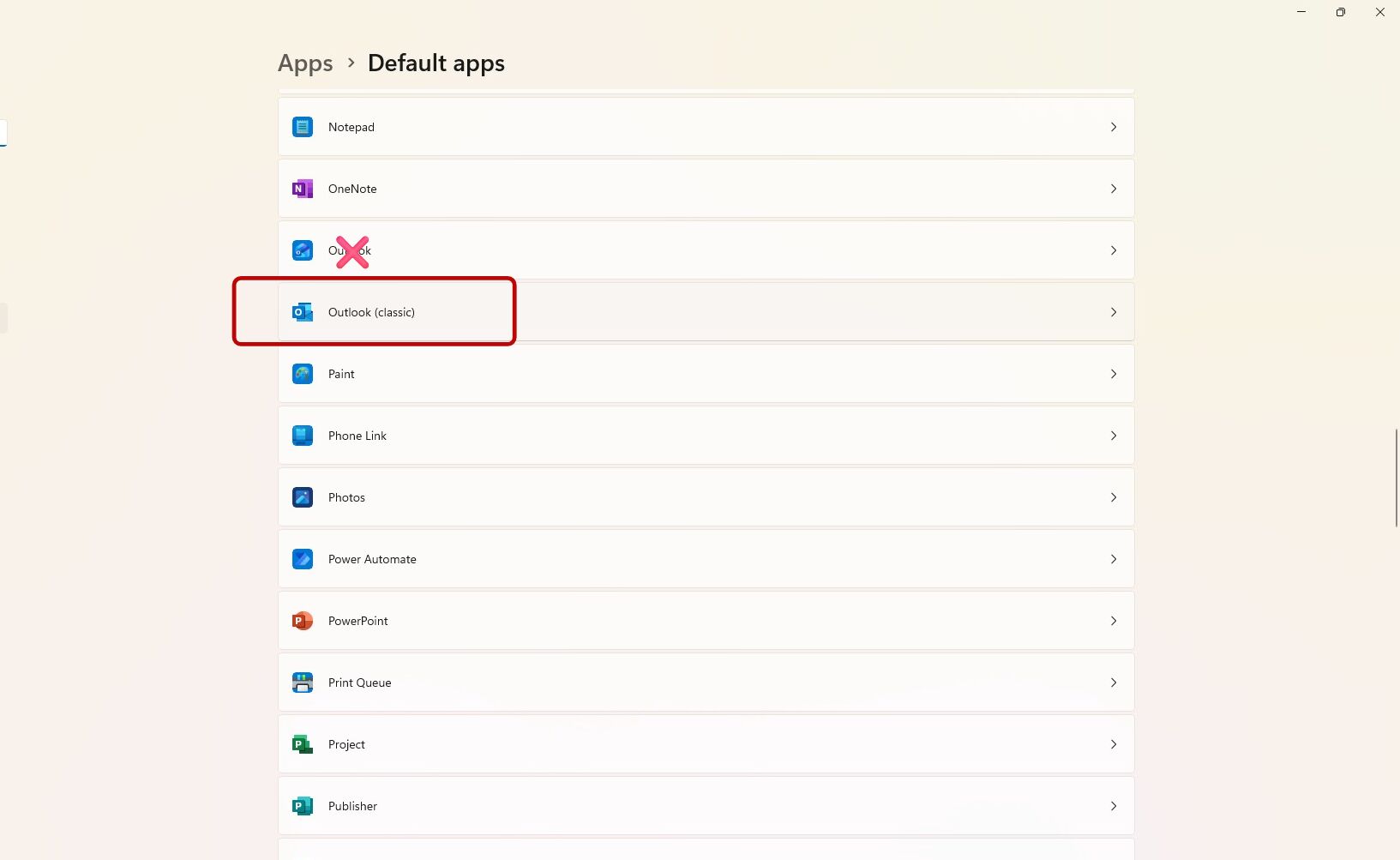Select the Outlook (classic) label text
This screenshot has width=1400, height=860.
point(371,312)
